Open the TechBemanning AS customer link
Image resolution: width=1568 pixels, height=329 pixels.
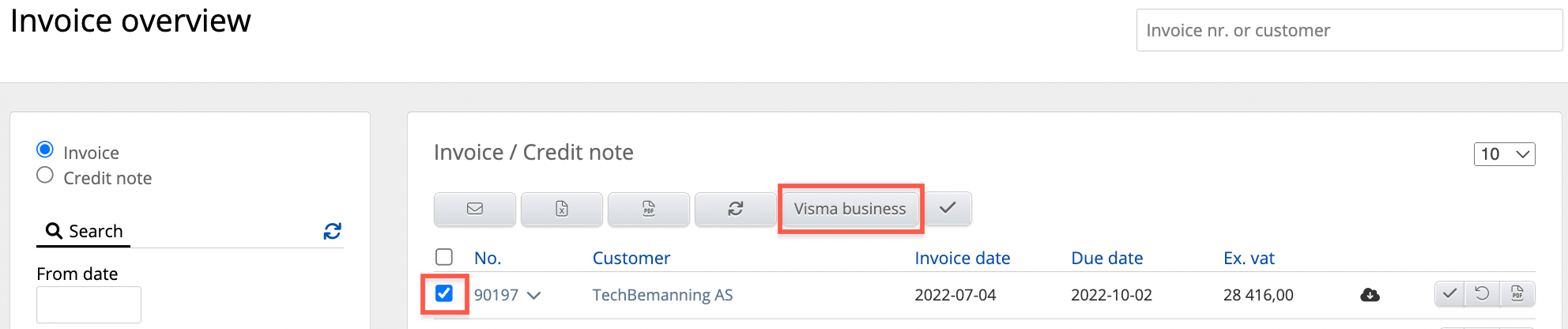tap(662, 295)
